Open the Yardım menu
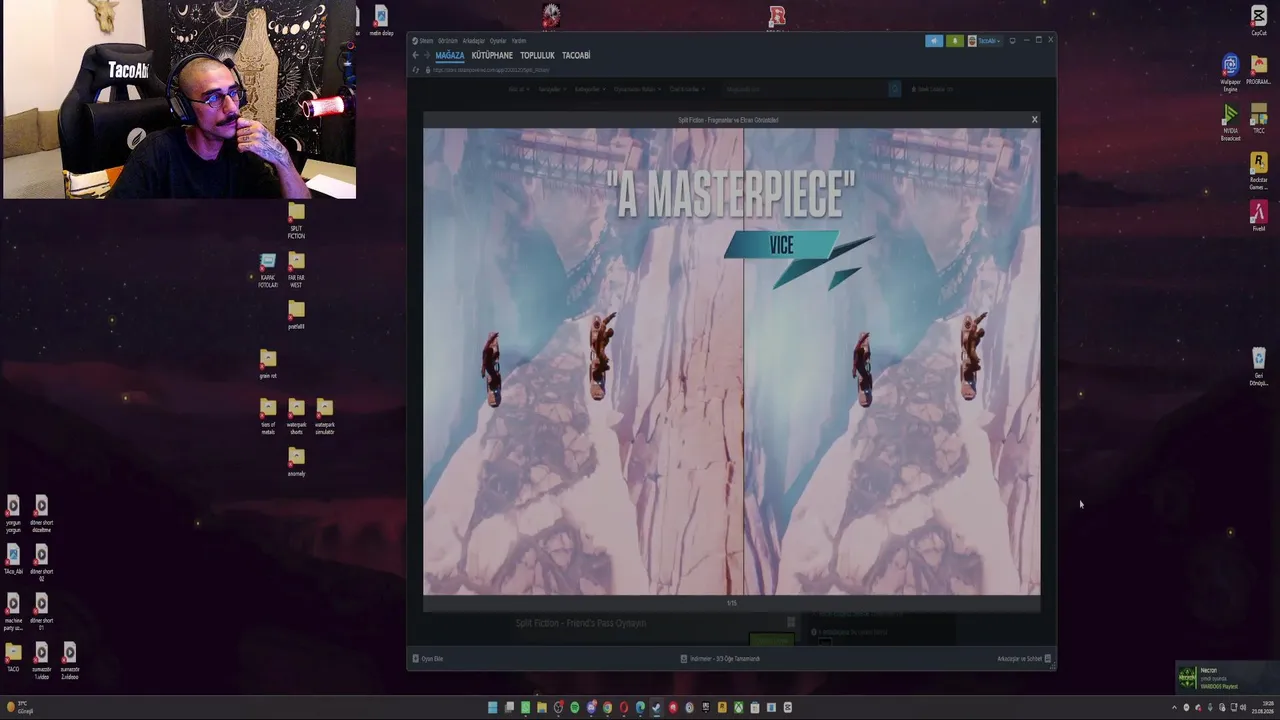The height and width of the screenshot is (720, 1280). pyautogui.click(x=519, y=41)
